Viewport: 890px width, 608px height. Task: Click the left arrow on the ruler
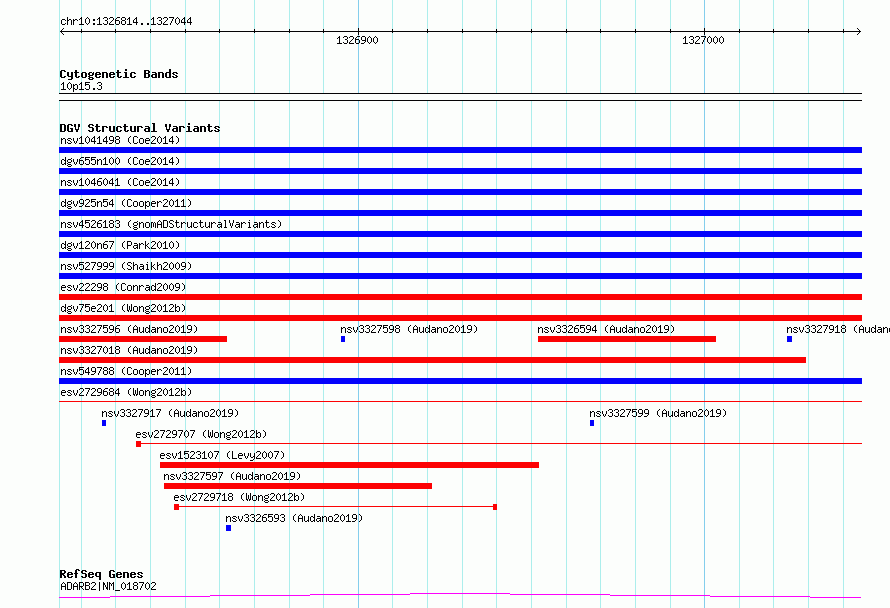(x=62, y=32)
